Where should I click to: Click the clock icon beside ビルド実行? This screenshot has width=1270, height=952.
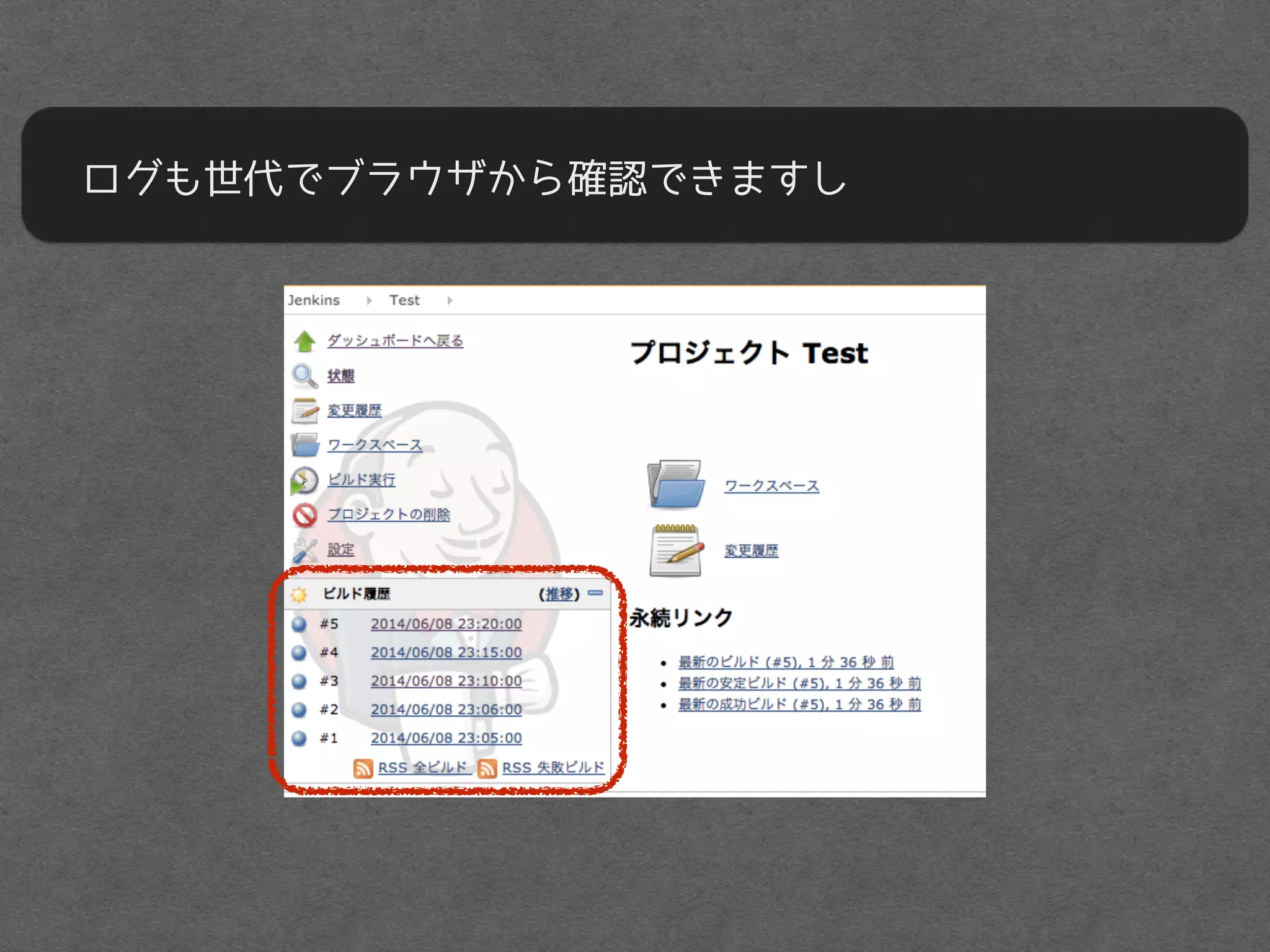(x=304, y=480)
